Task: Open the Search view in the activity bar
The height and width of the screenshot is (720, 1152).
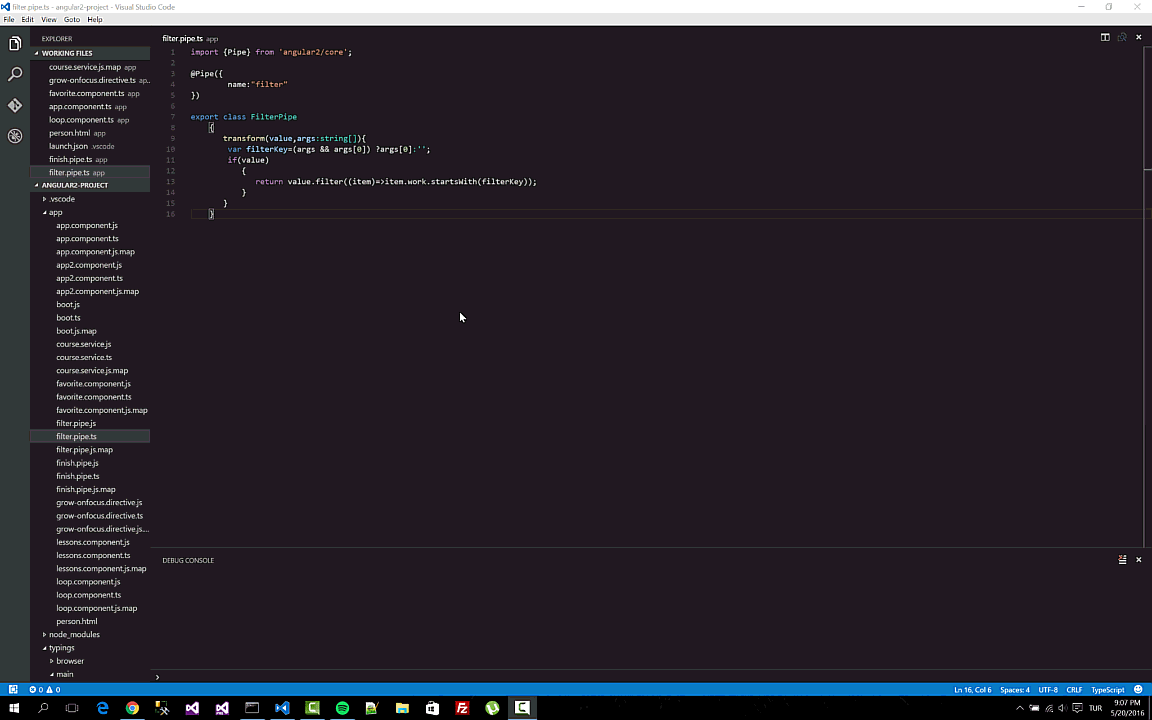Action: [x=14, y=73]
